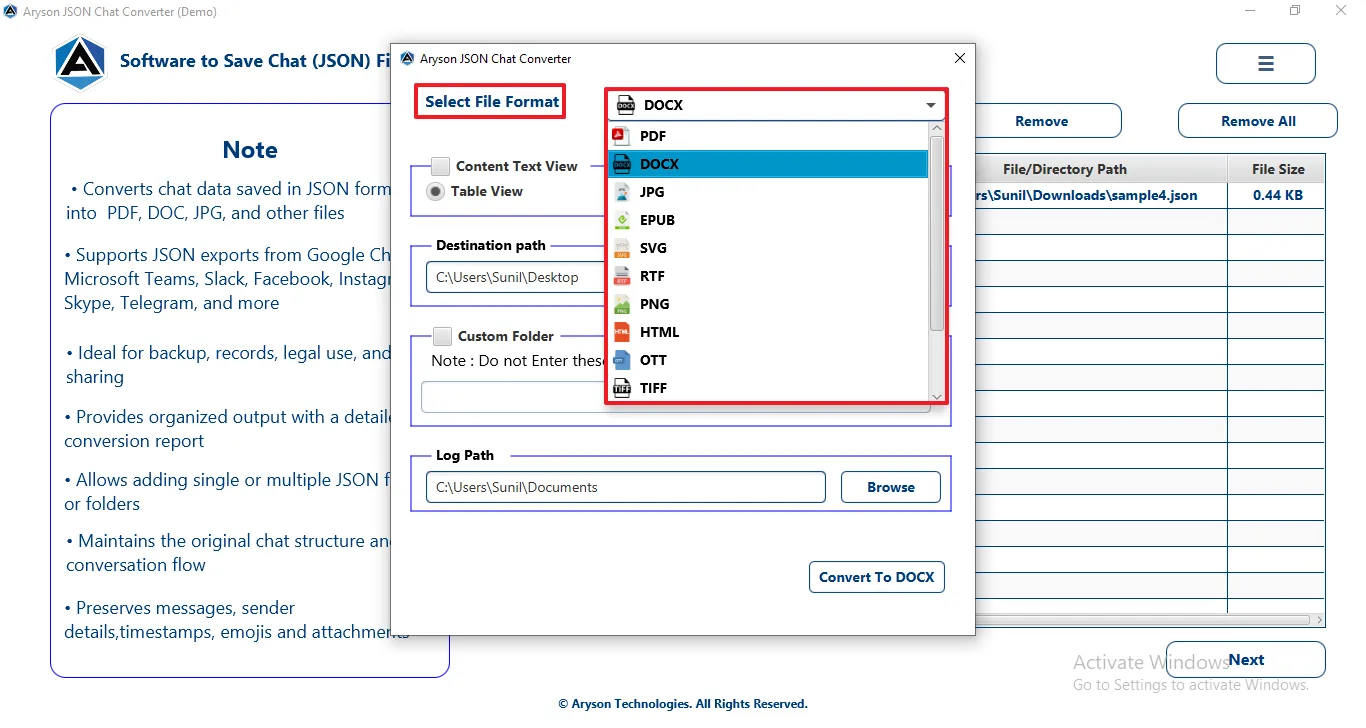This screenshot has width=1366, height=728.
Task: Choose DOCX entry in format list
Action: coord(769,164)
